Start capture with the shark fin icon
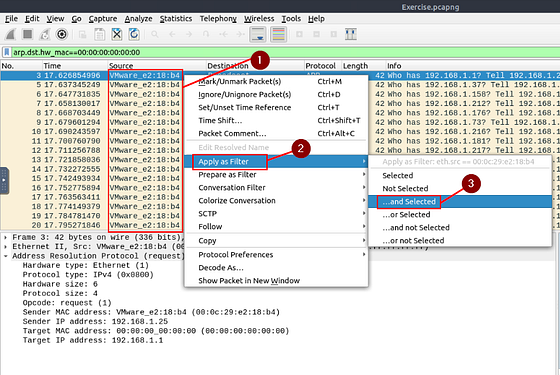 point(10,34)
